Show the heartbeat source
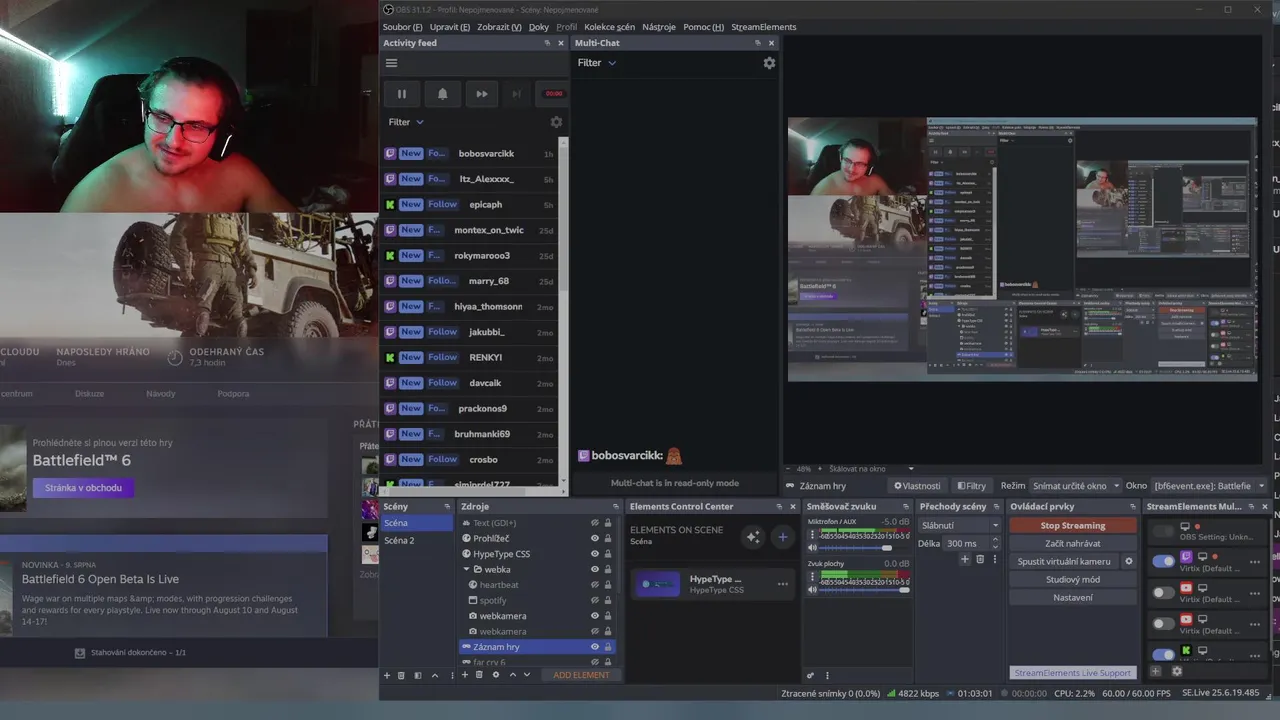Viewport: 1280px width, 720px height. pos(594,585)
